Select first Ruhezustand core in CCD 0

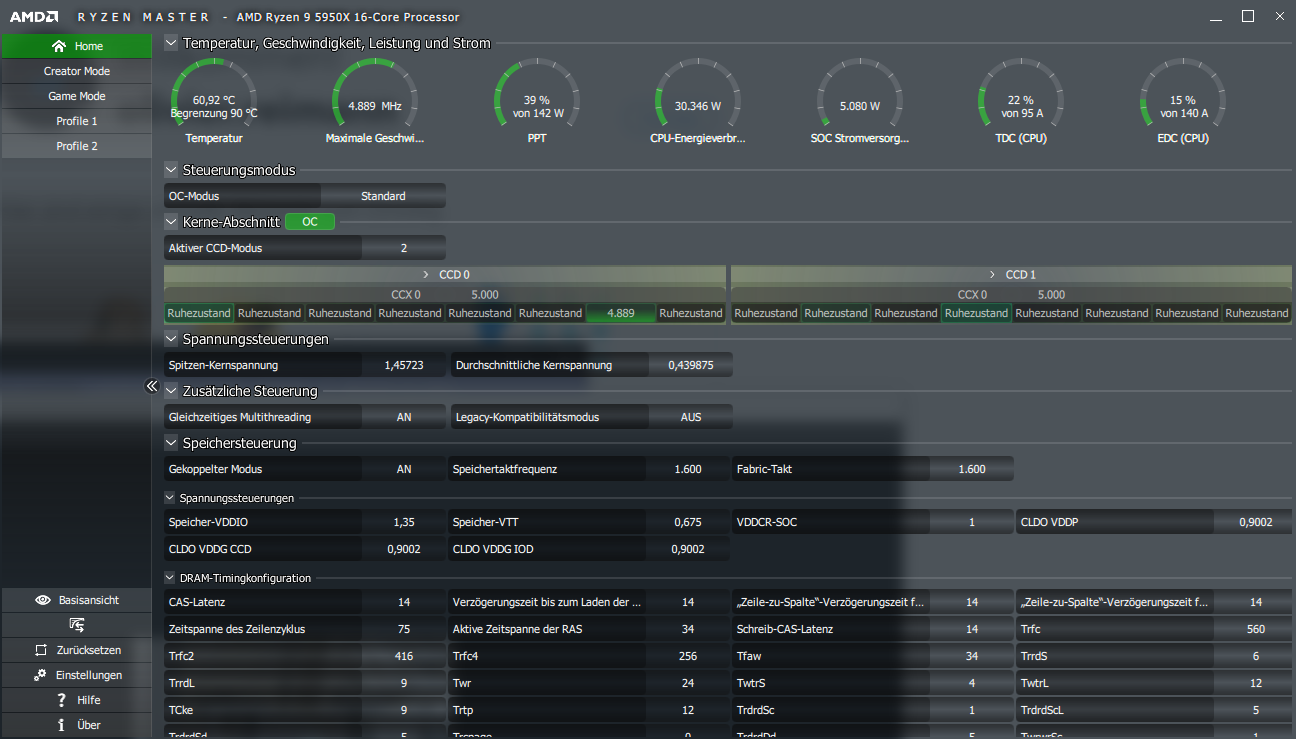[199, 313]
